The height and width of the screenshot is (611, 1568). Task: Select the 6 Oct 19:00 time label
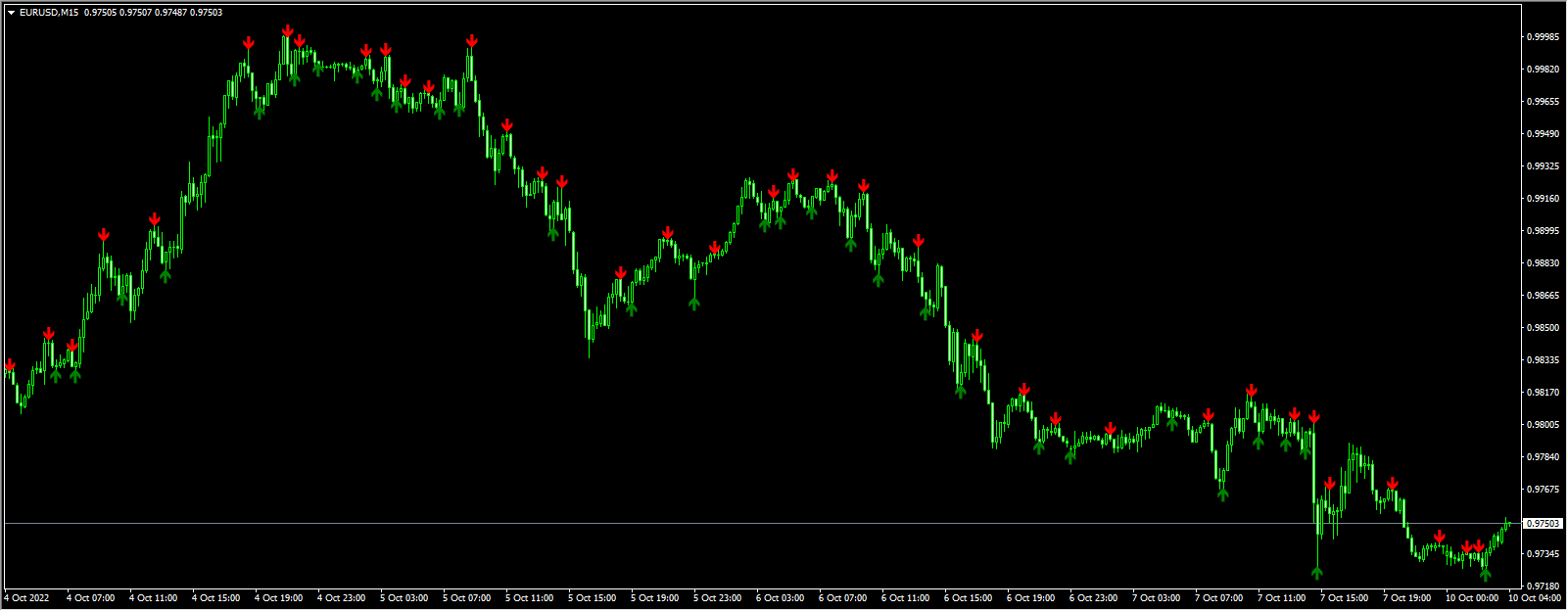click(x=1030, y=598)
